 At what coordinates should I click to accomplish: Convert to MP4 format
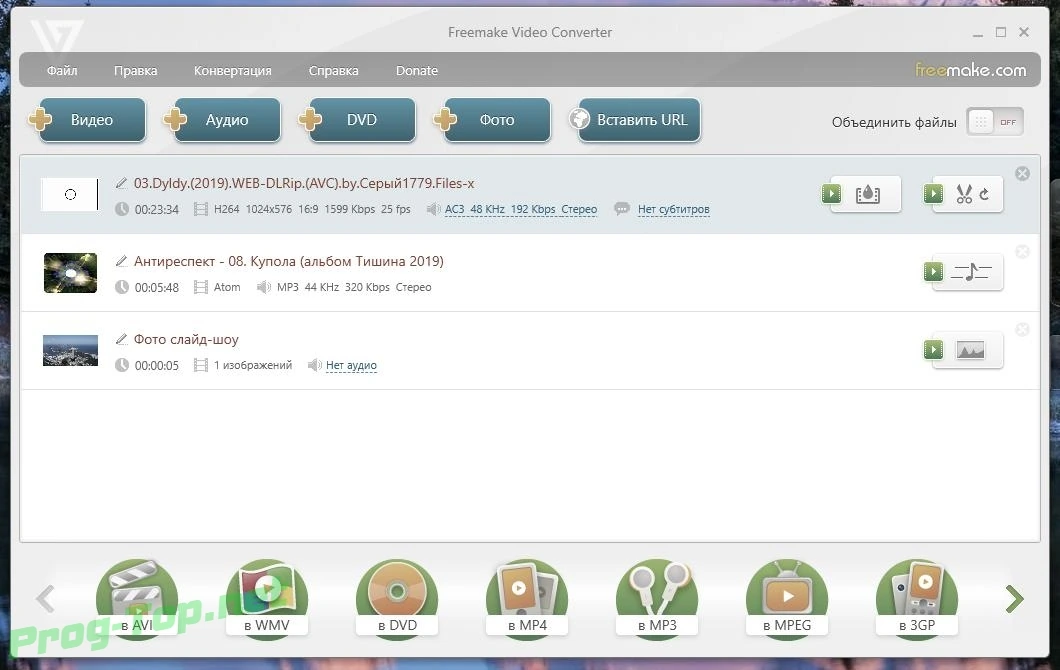coord(527,598)
